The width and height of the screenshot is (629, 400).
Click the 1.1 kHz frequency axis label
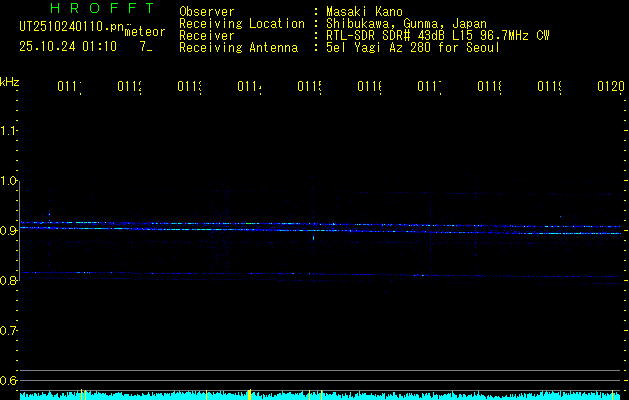click(x=9, y=131)
